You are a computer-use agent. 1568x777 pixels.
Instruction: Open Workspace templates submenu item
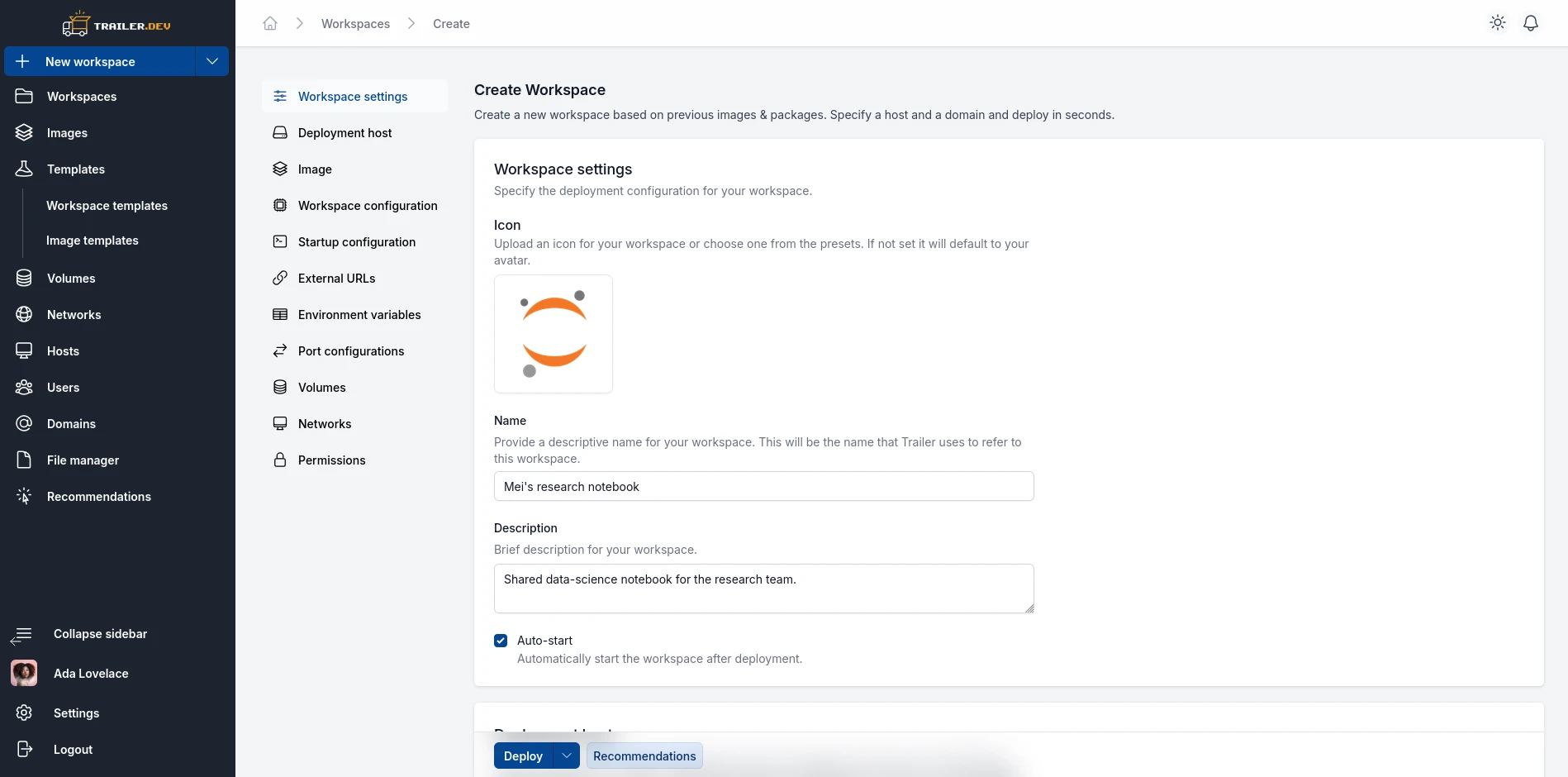107,205
